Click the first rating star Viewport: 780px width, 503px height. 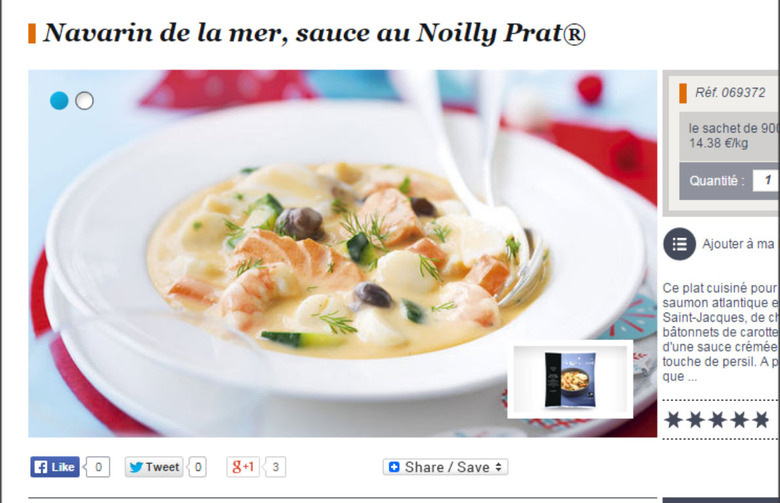coord(674,419)
